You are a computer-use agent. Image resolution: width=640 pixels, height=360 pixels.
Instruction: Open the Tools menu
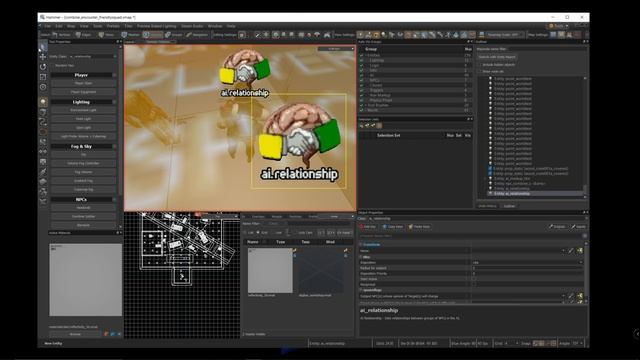click(x=98, y=26)
